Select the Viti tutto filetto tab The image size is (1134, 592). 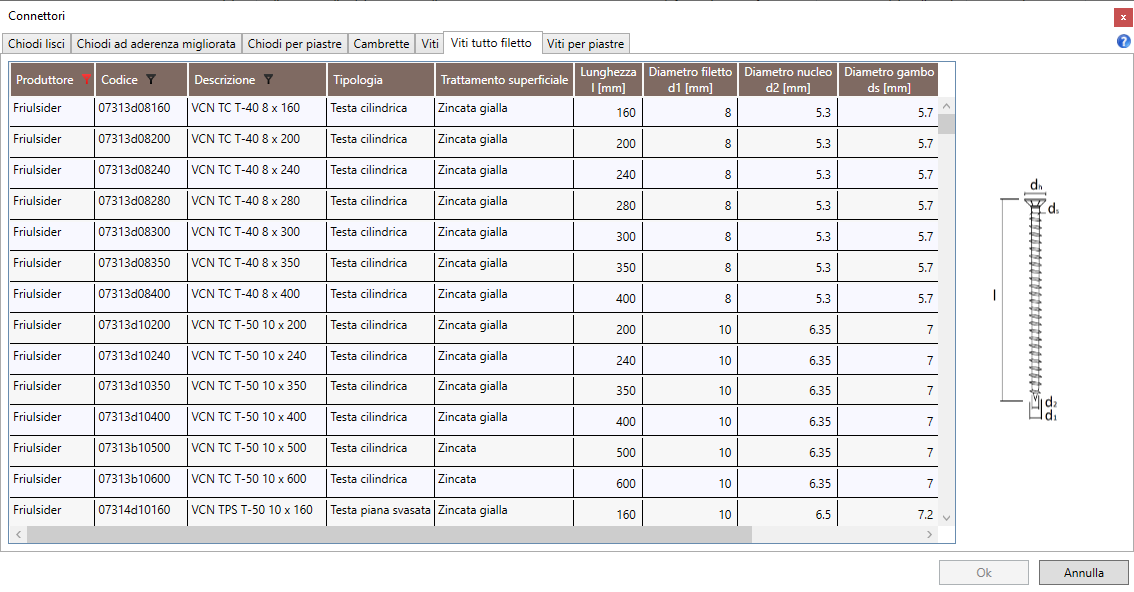coord(491,43)
